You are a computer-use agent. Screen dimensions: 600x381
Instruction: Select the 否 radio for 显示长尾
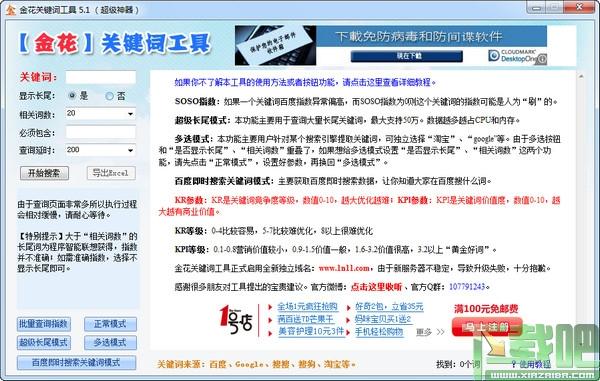(109, 96)
